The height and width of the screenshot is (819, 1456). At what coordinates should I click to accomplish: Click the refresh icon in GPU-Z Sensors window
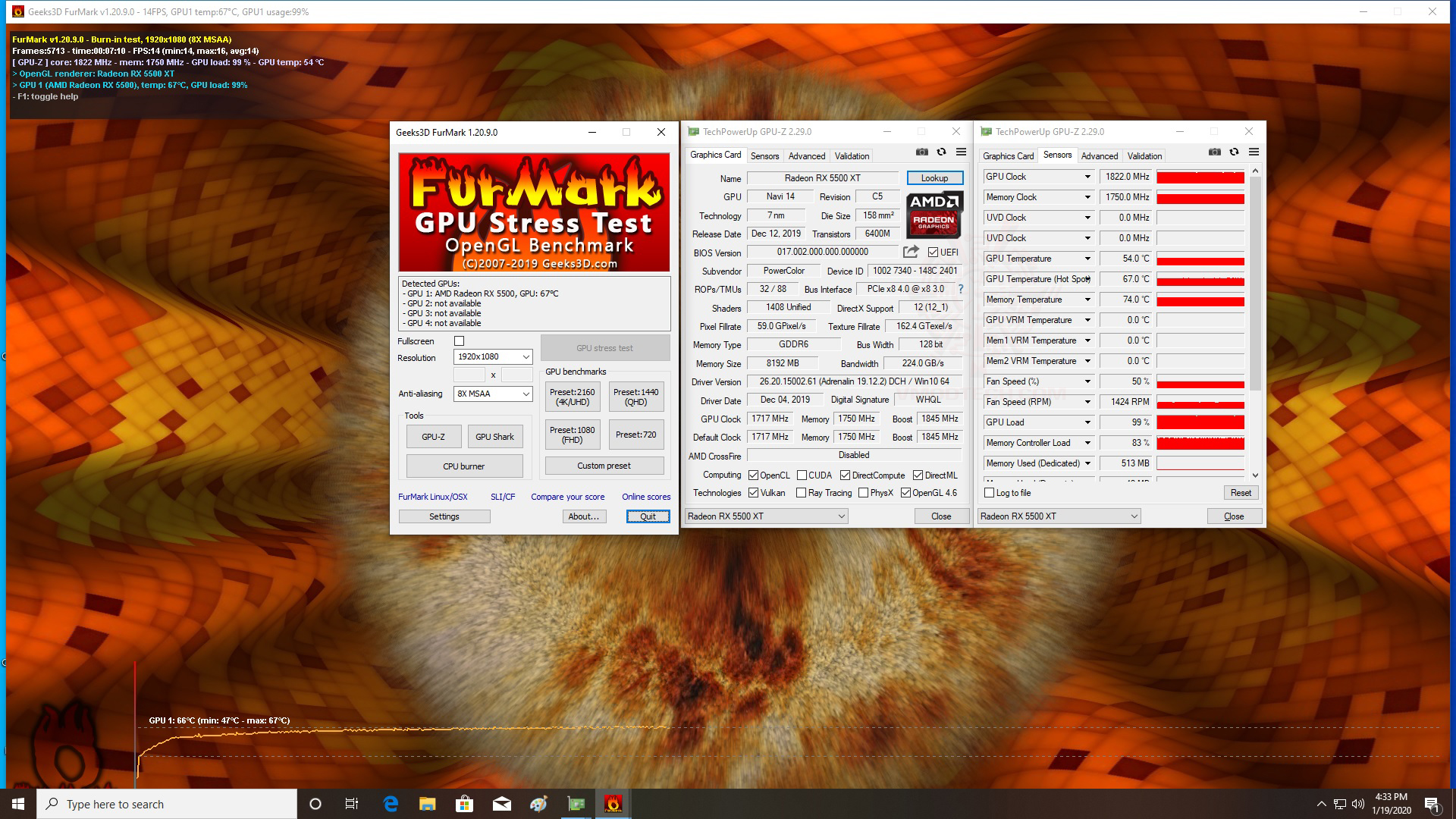coord(1234,152)
